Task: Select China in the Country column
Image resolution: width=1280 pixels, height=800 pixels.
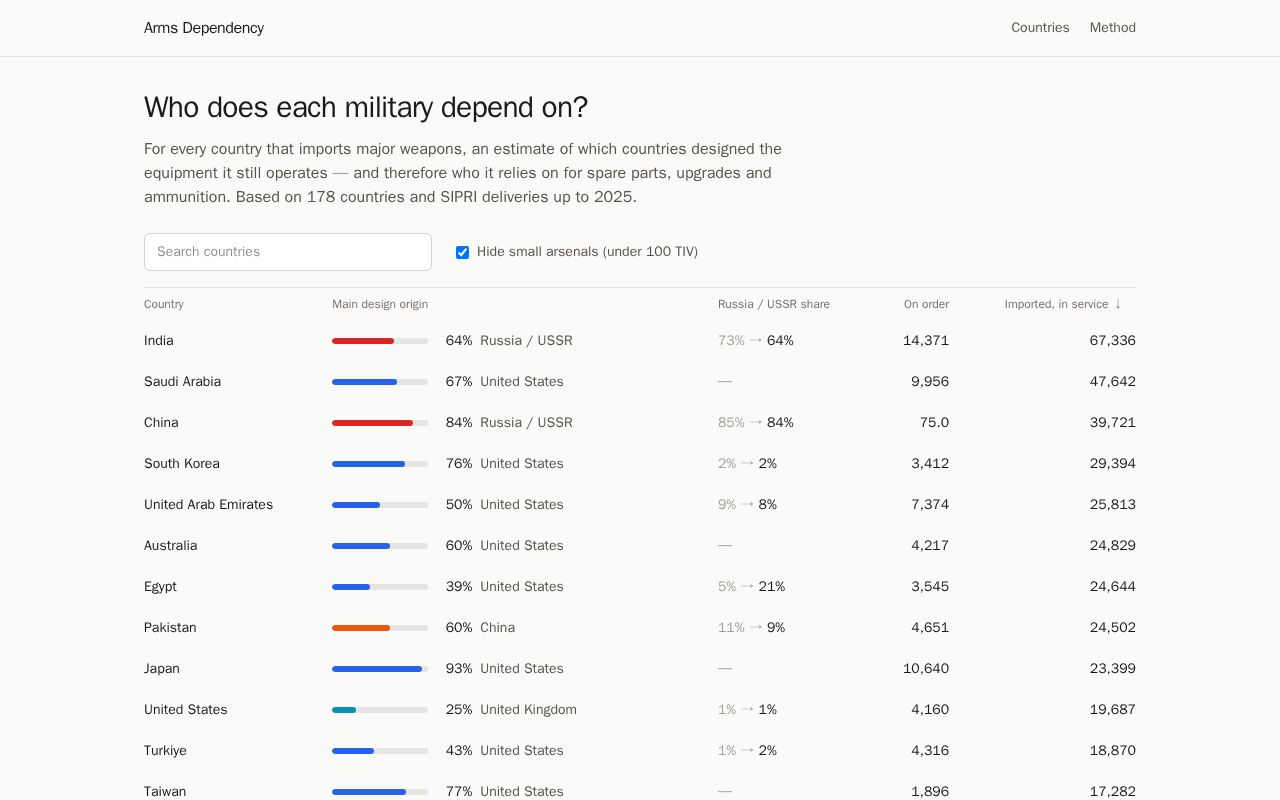Action: pos(161,423)
